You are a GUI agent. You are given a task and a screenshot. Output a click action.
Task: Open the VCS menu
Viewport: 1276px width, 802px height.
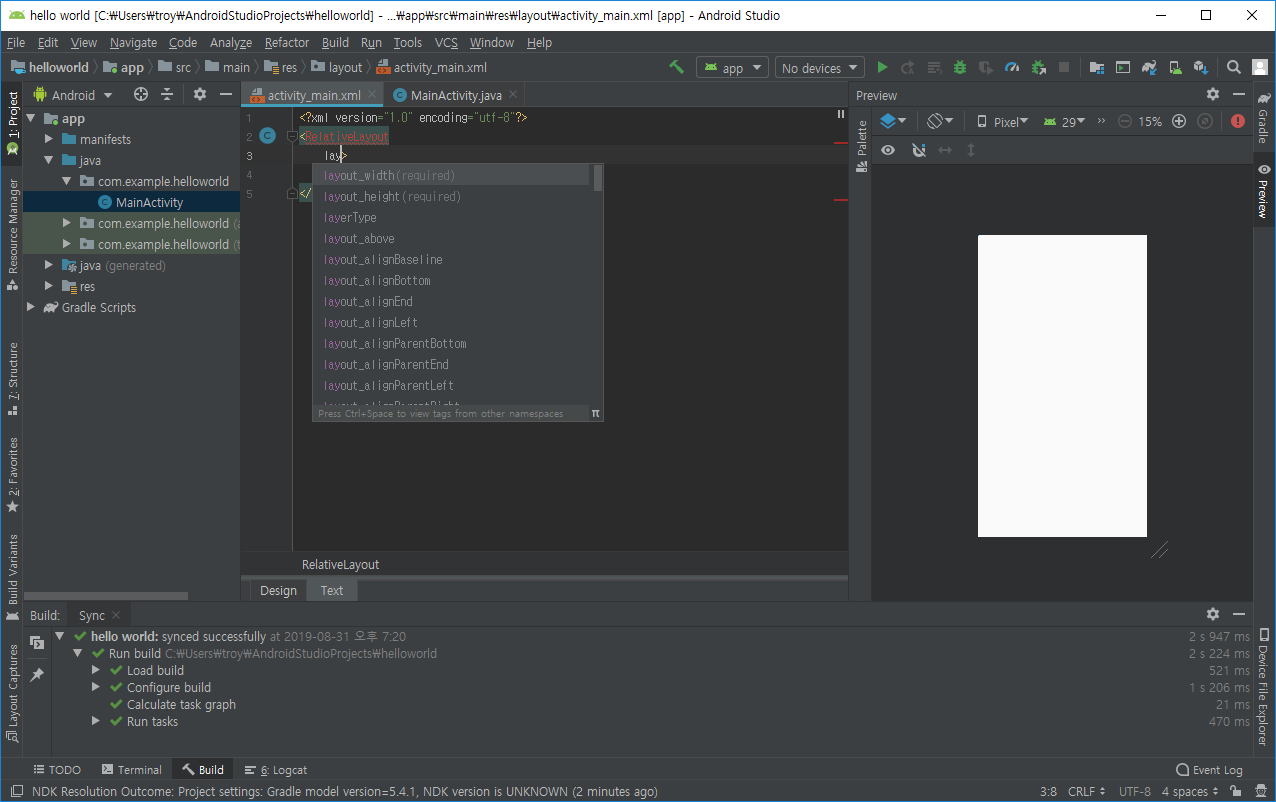click(446, 42)
